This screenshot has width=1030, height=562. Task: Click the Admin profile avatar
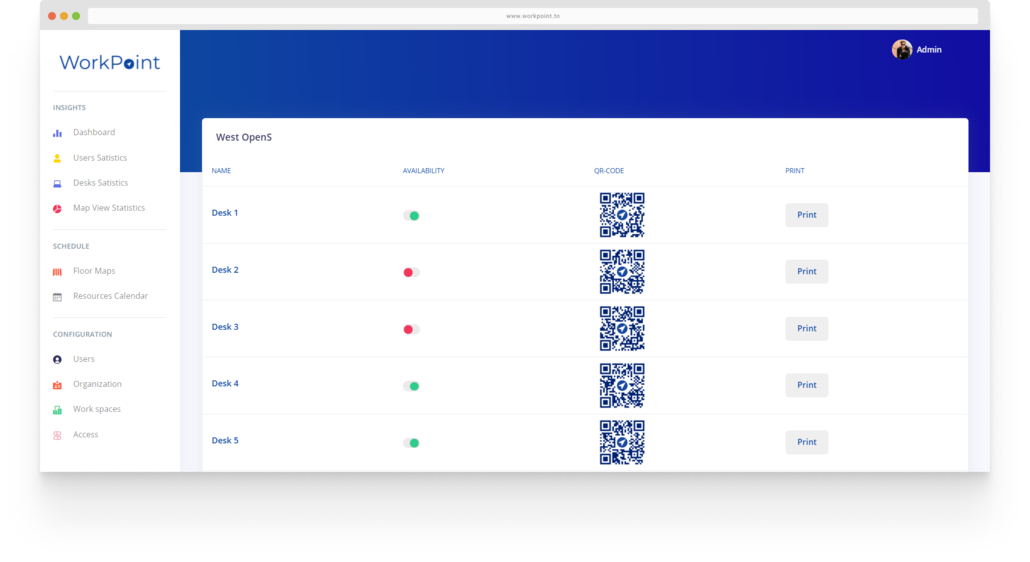tap(901, 49)
